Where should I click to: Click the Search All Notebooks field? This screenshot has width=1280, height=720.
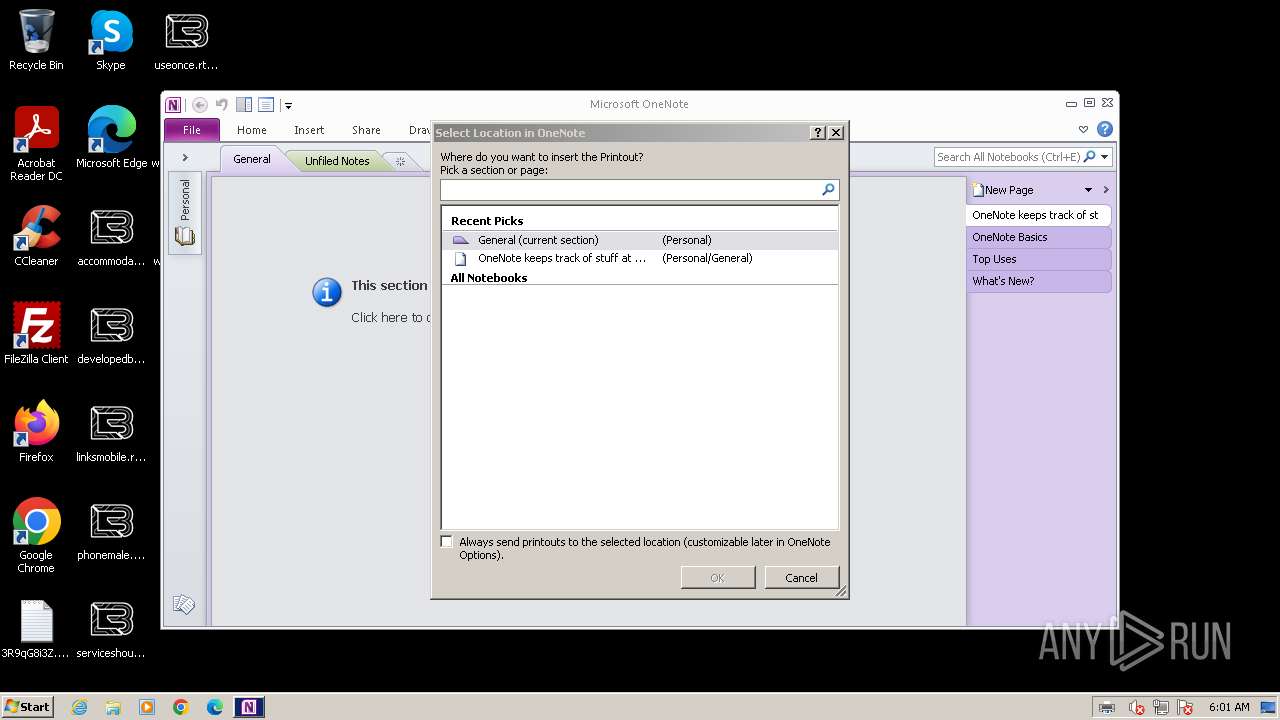point(1008,157)
